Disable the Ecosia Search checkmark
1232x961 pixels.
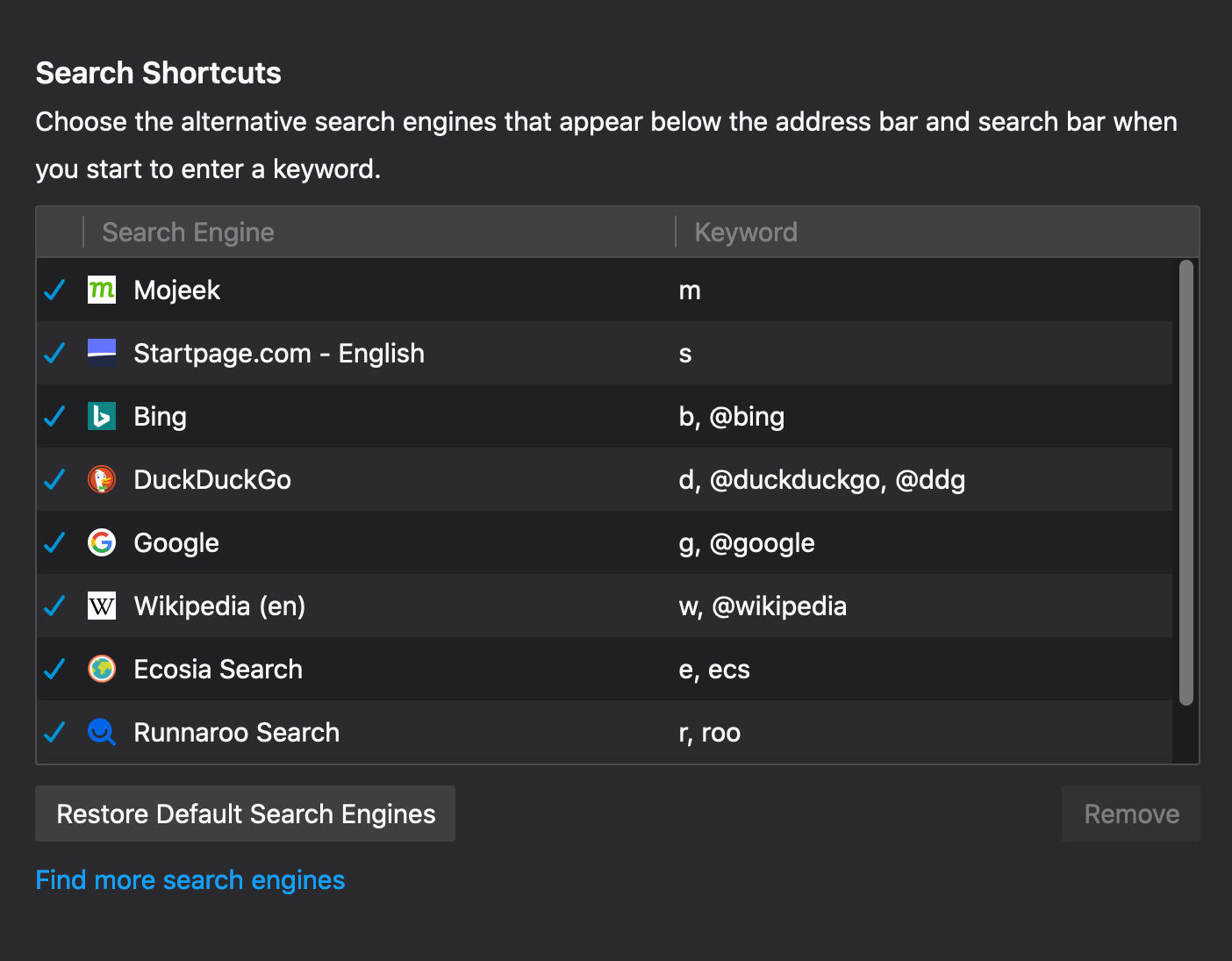54,669
